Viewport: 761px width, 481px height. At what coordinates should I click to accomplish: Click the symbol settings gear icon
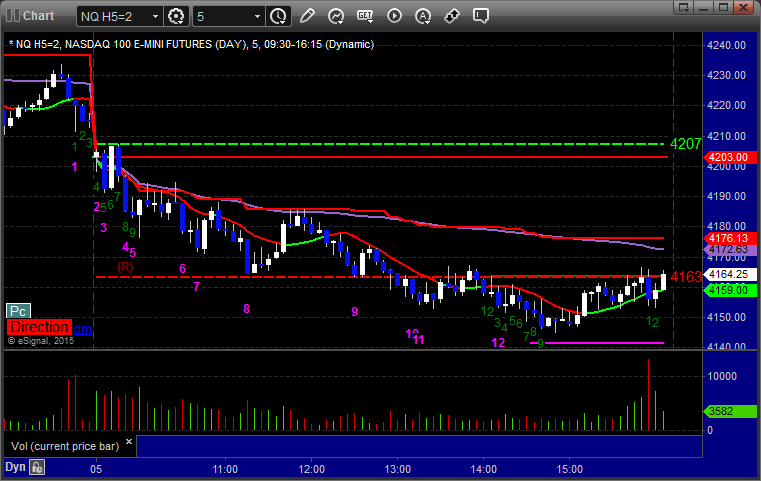[x=177, y=15]
